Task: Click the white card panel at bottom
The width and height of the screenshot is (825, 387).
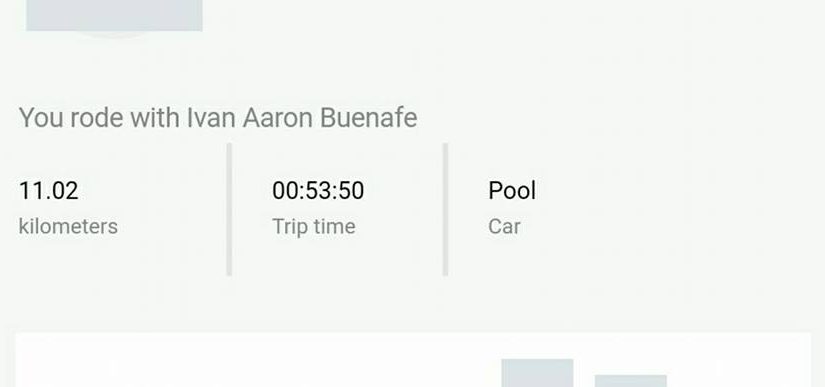Action: click(x=413, y=360)
